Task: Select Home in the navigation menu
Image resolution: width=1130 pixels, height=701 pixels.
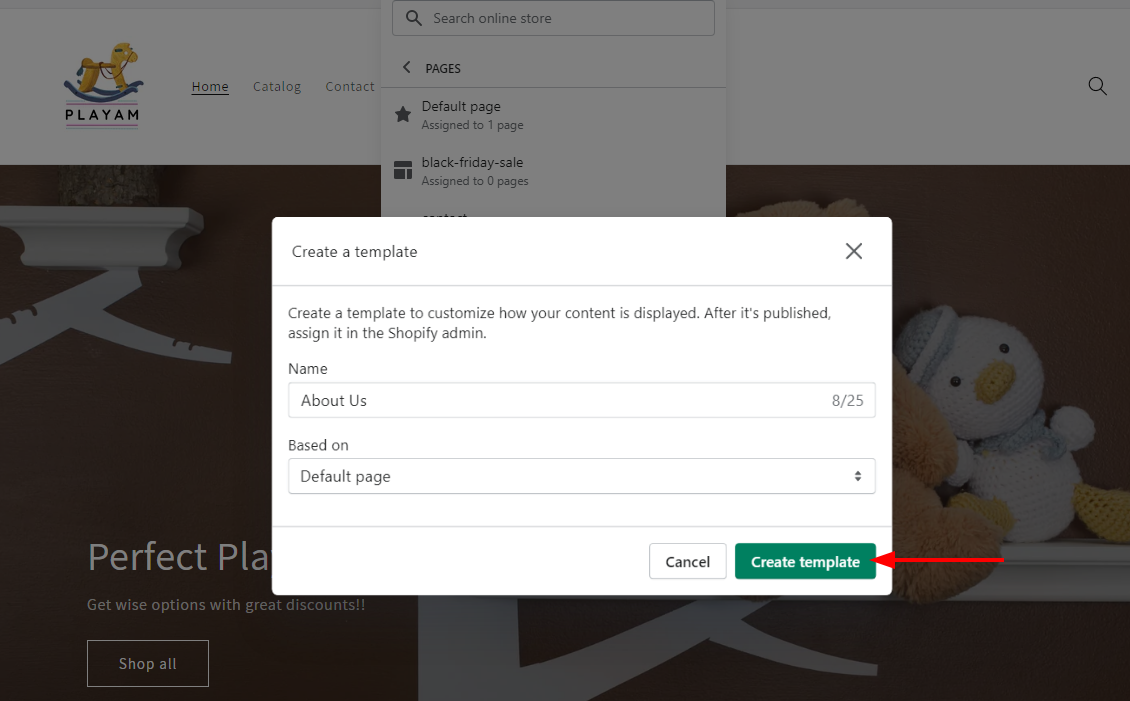Action: coord(210,86)
